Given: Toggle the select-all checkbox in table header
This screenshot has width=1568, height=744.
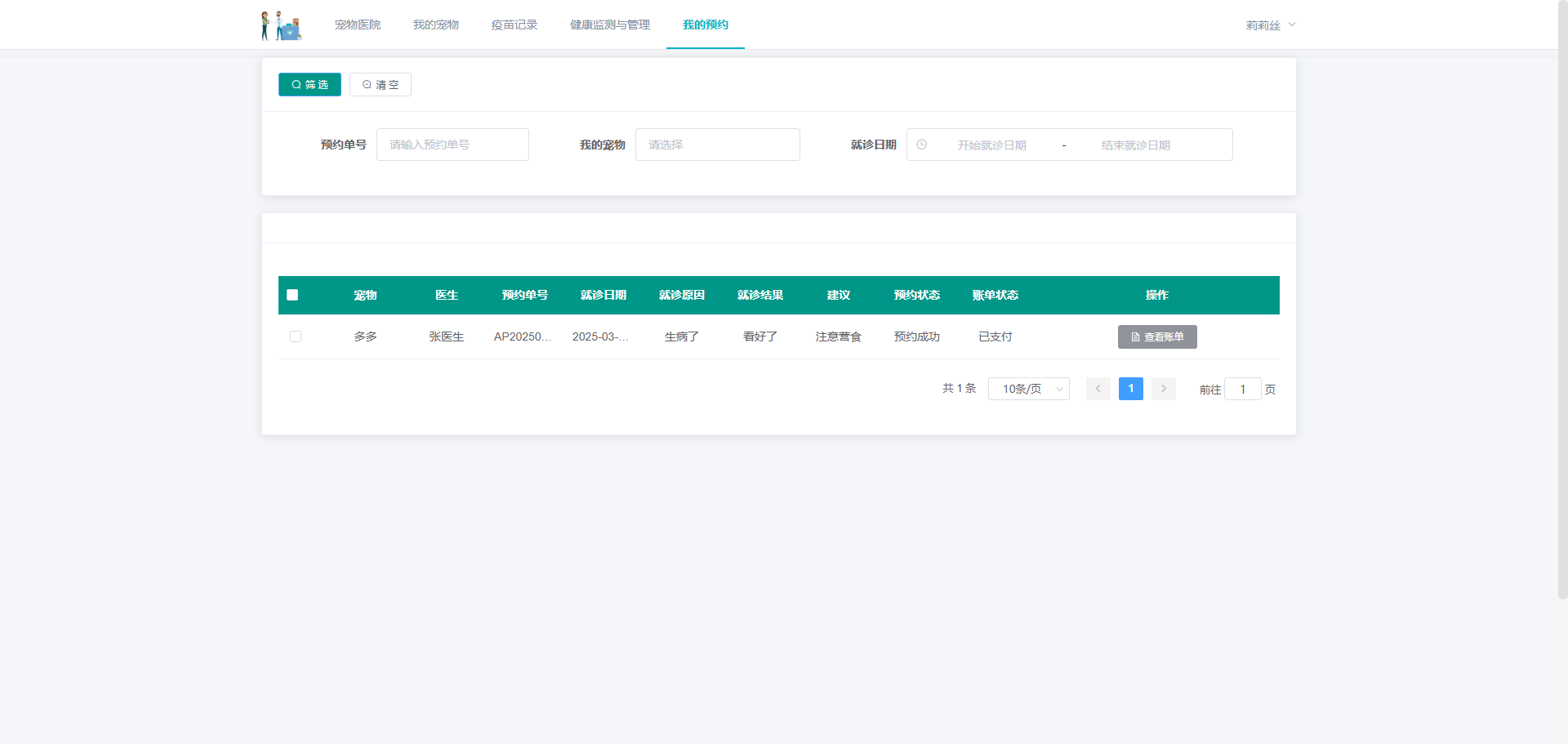Looking at the screenshot, I should point(292,295).
